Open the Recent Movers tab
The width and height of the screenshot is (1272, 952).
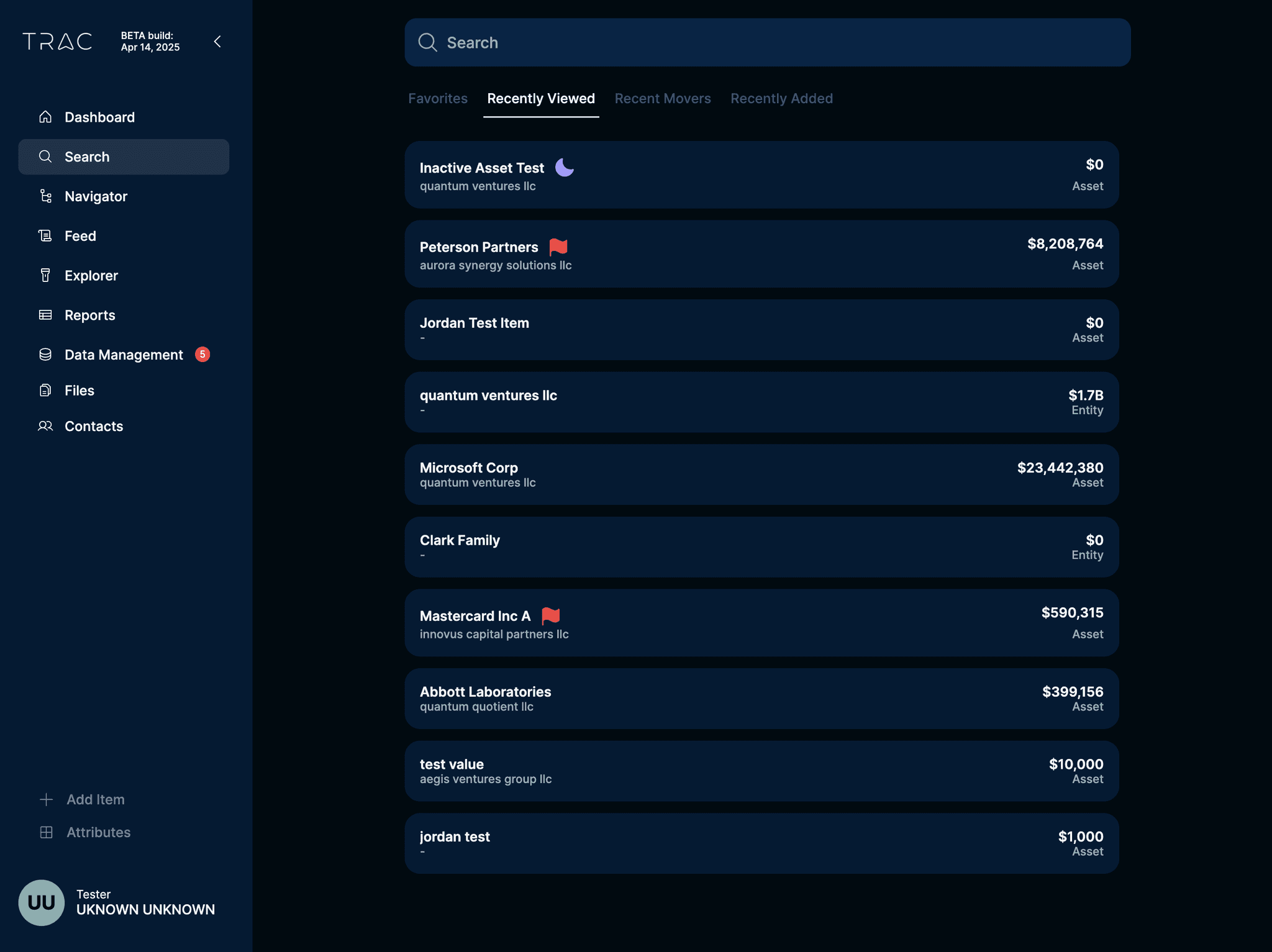662,99
